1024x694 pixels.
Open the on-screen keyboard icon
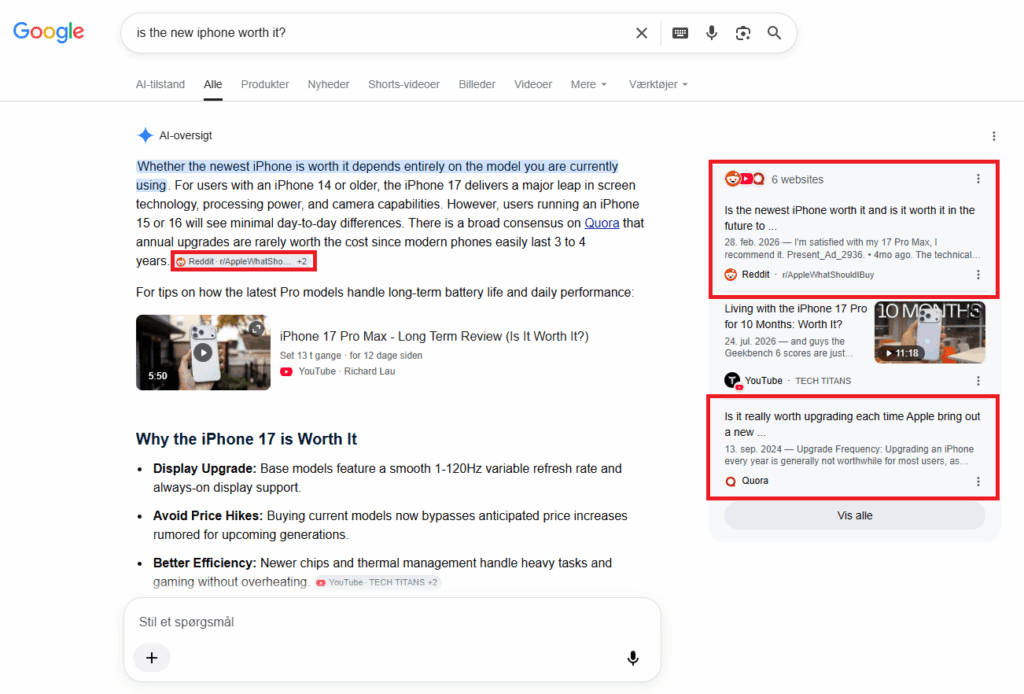pos(680,33)
